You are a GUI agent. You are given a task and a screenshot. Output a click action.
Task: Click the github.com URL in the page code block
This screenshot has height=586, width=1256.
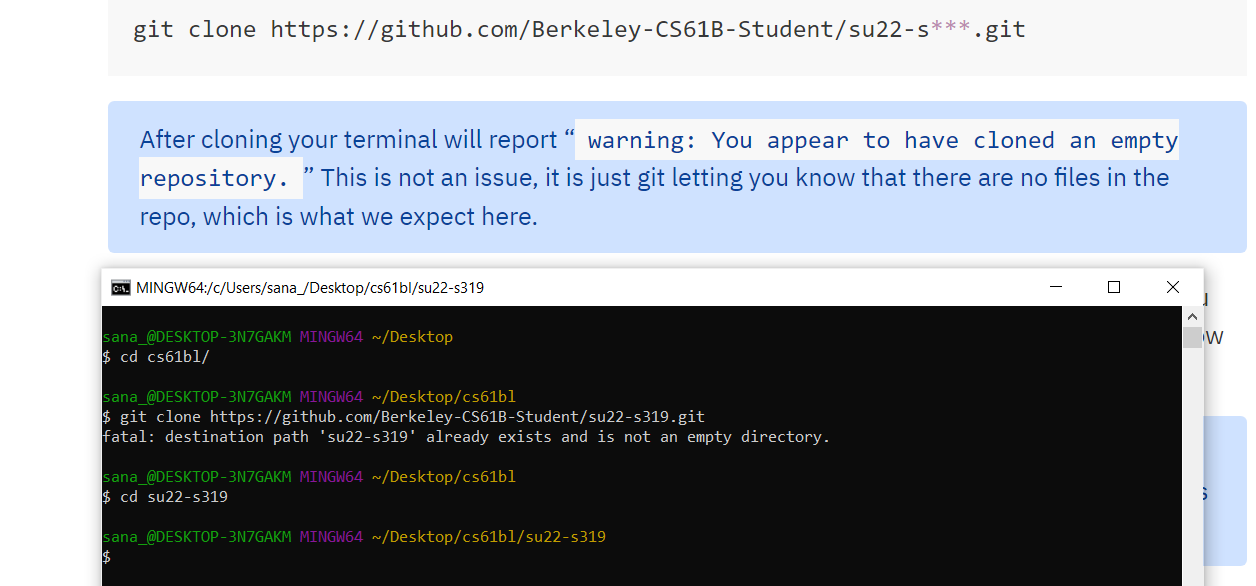(x=600, y=29)
